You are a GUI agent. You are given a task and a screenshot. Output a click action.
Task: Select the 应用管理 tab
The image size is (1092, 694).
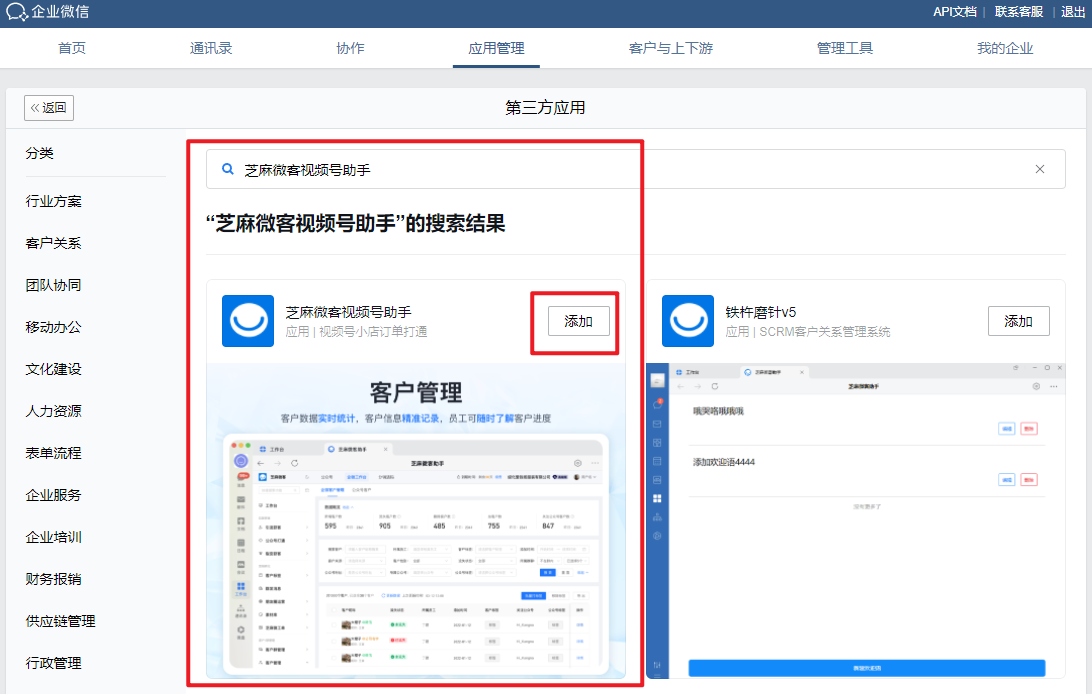click(496, 48)
